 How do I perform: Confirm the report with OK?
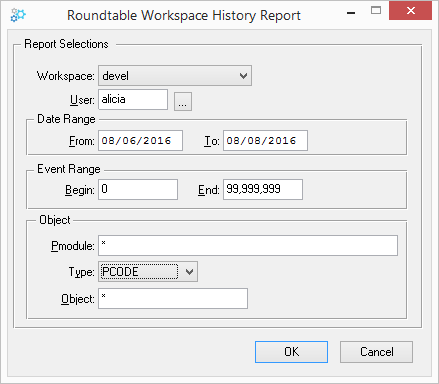(x=291, y=352)
